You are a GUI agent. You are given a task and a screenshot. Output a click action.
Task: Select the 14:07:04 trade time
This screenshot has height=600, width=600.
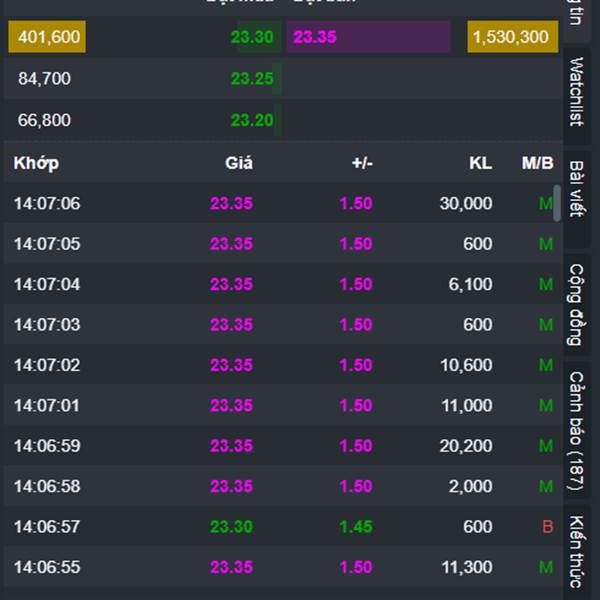click(x=47, y=284)
